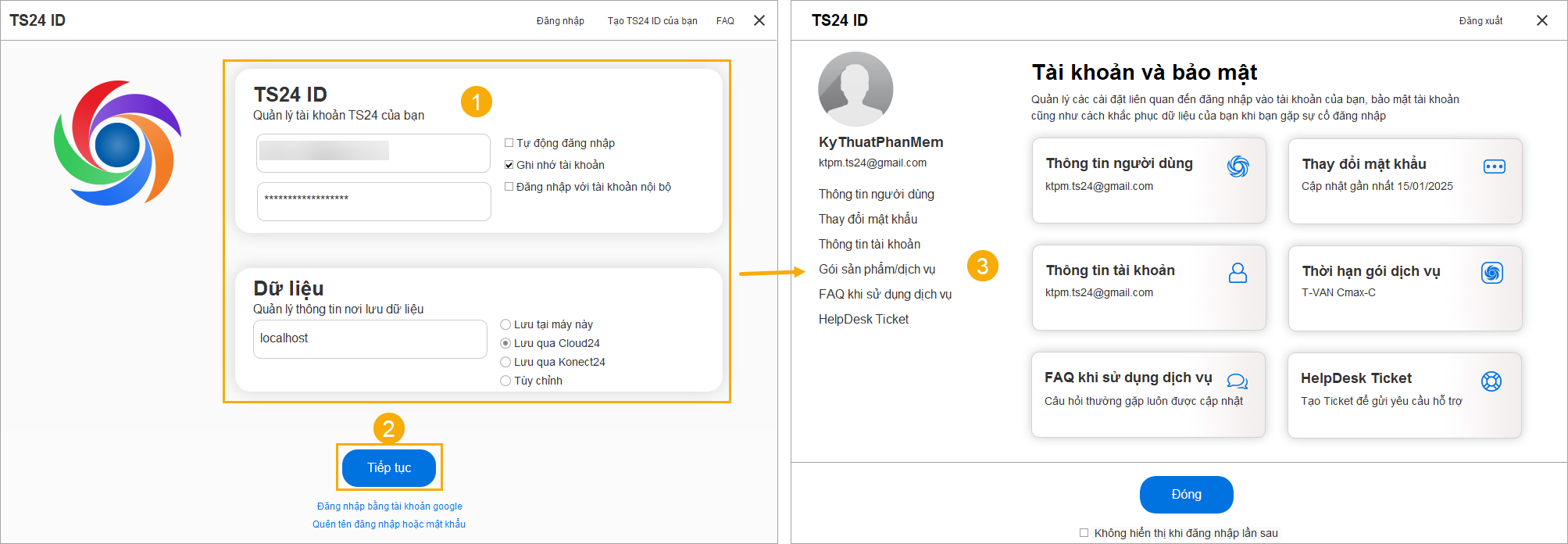This screenshot has height=544, width=1568.
Task: Close the account window with the X
Action: pyautogui.click(x=1542, y=20)
